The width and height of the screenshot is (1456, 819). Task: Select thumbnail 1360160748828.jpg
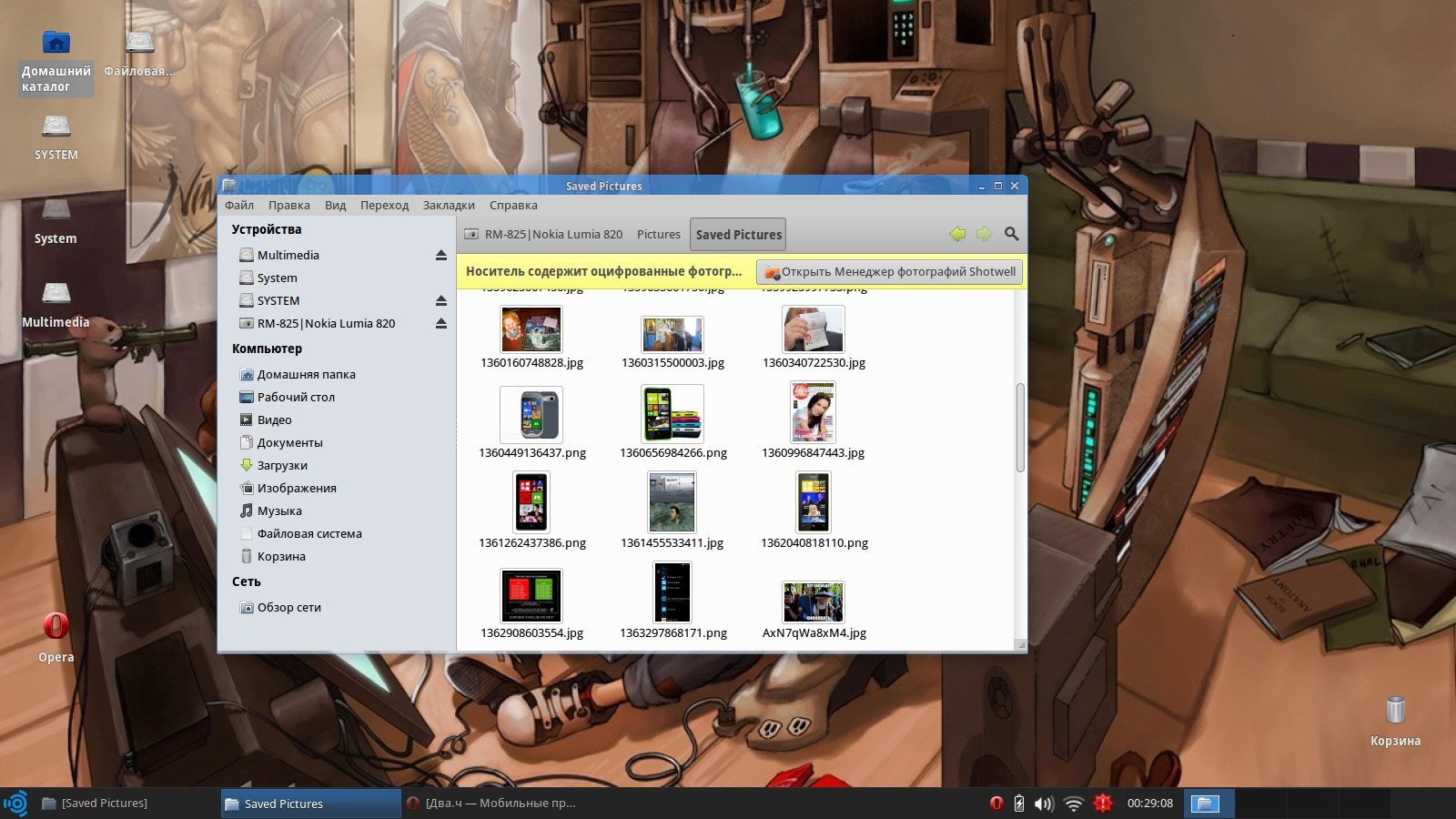pos(531,329)
